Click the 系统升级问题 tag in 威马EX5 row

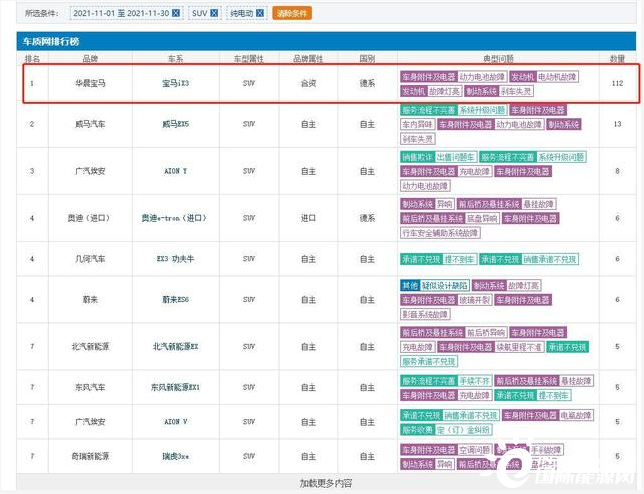click(x=482, y=110)
